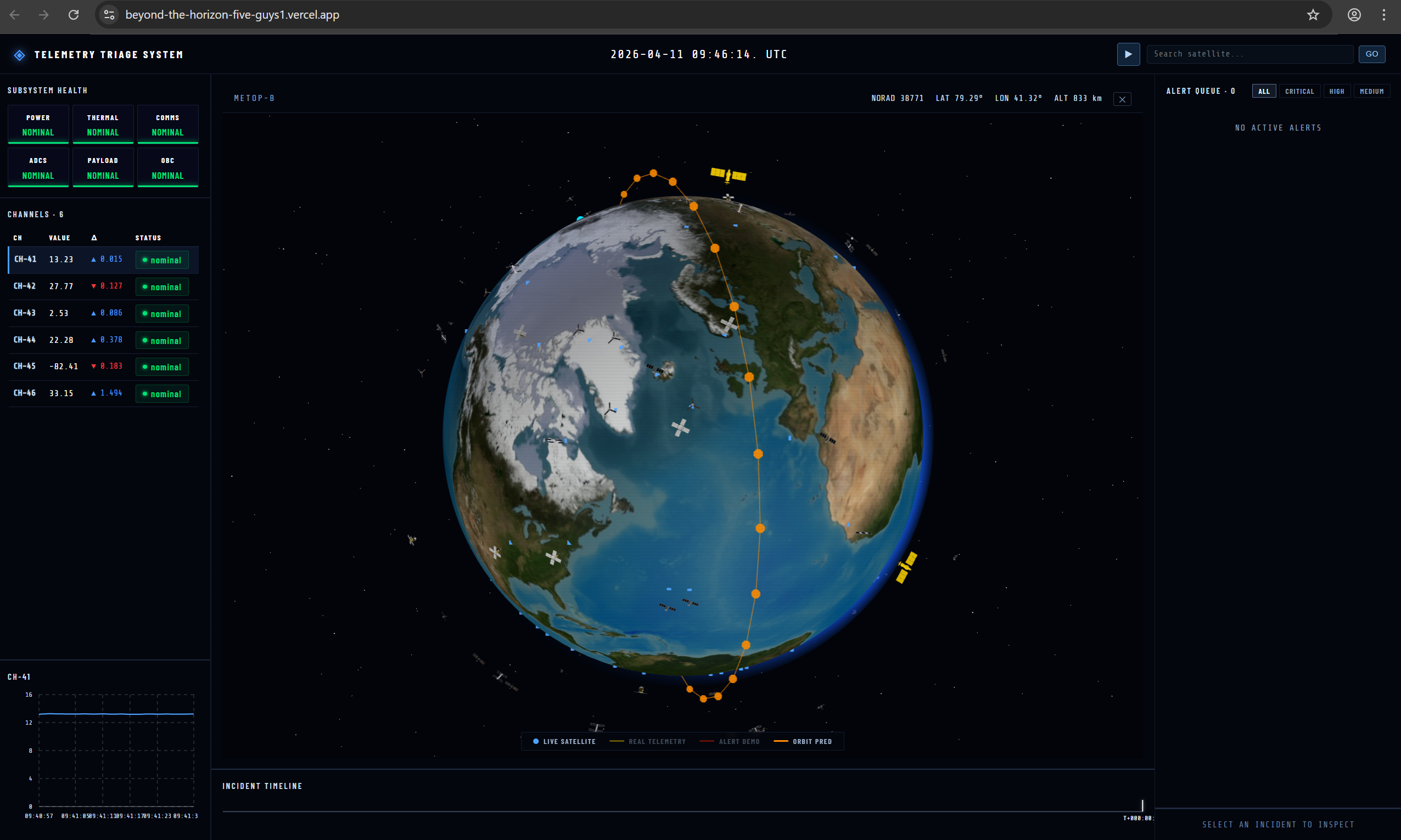Click the incident timeline playhead marker
The width and height of the screenshot is (1401, 840).
tap(1142, 805)
